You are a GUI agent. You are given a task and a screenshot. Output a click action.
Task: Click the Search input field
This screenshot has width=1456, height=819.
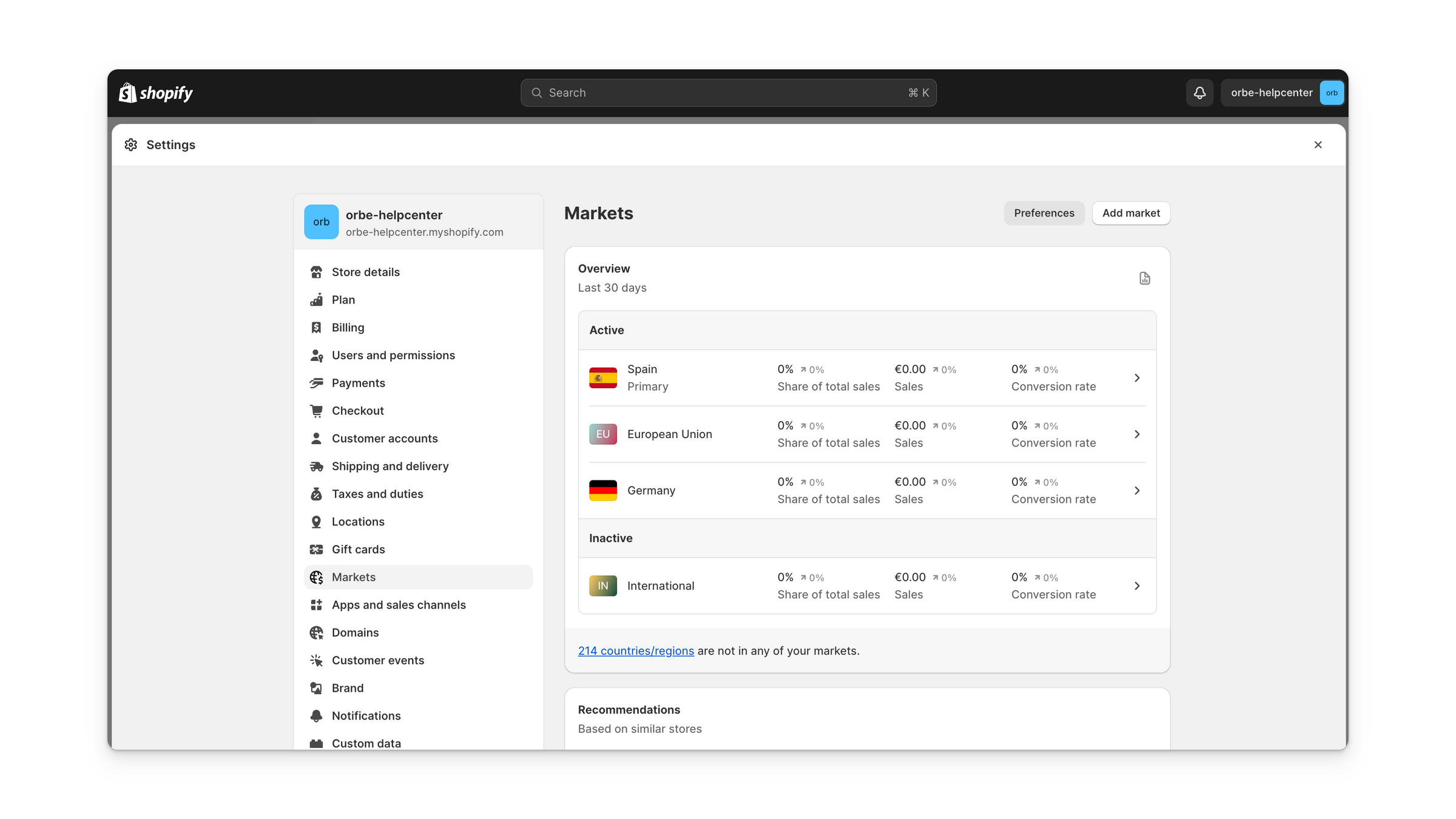point(728,93)
